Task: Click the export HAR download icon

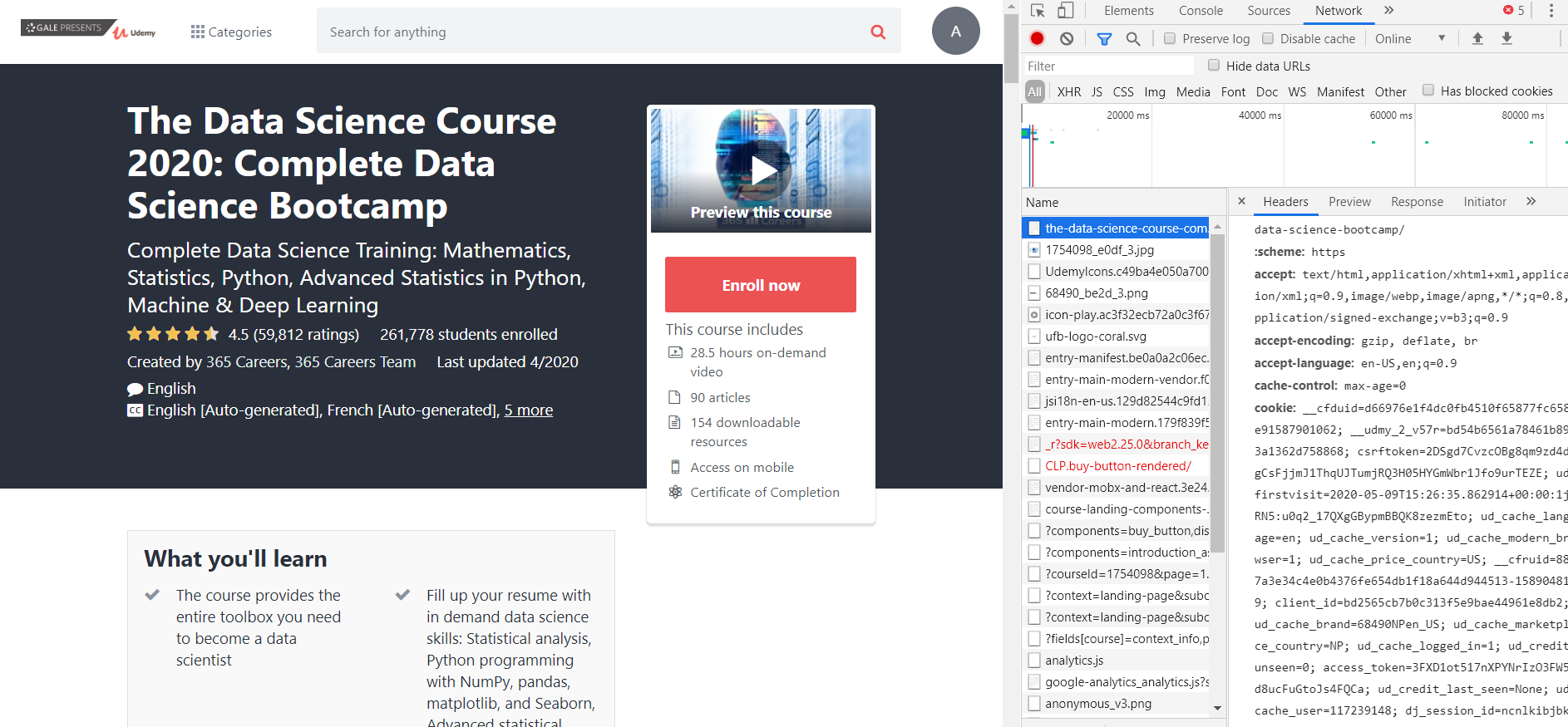Action: 1506,38
